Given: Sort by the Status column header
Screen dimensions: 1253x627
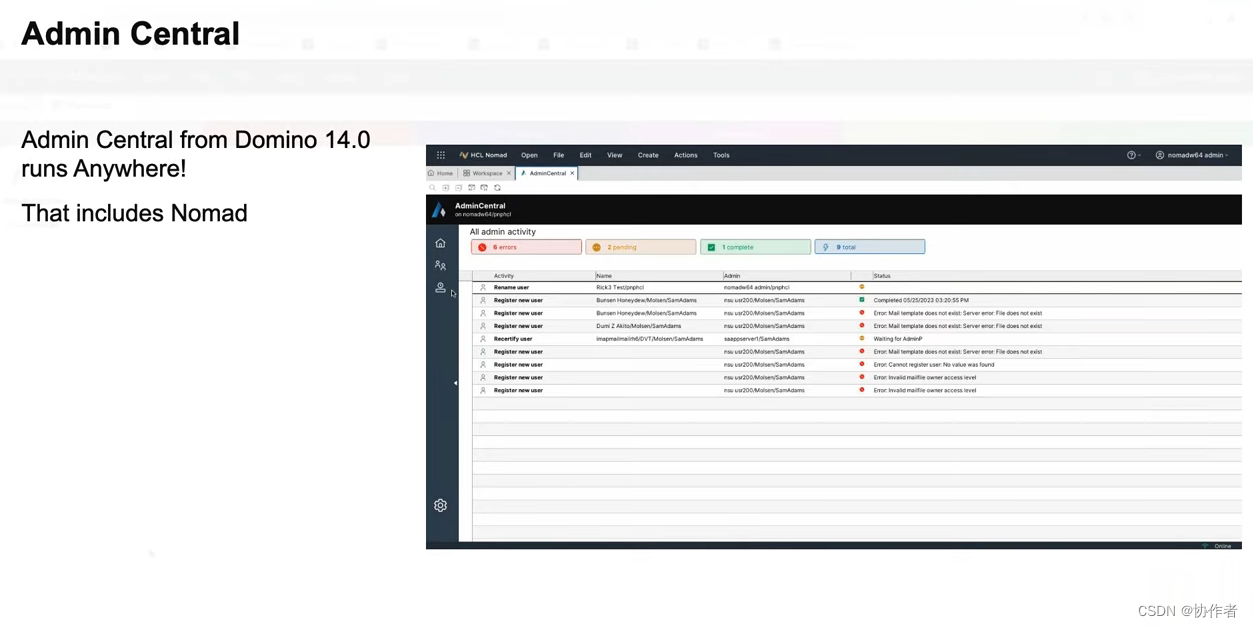Looking at the screenshot, I should [882, 276].
